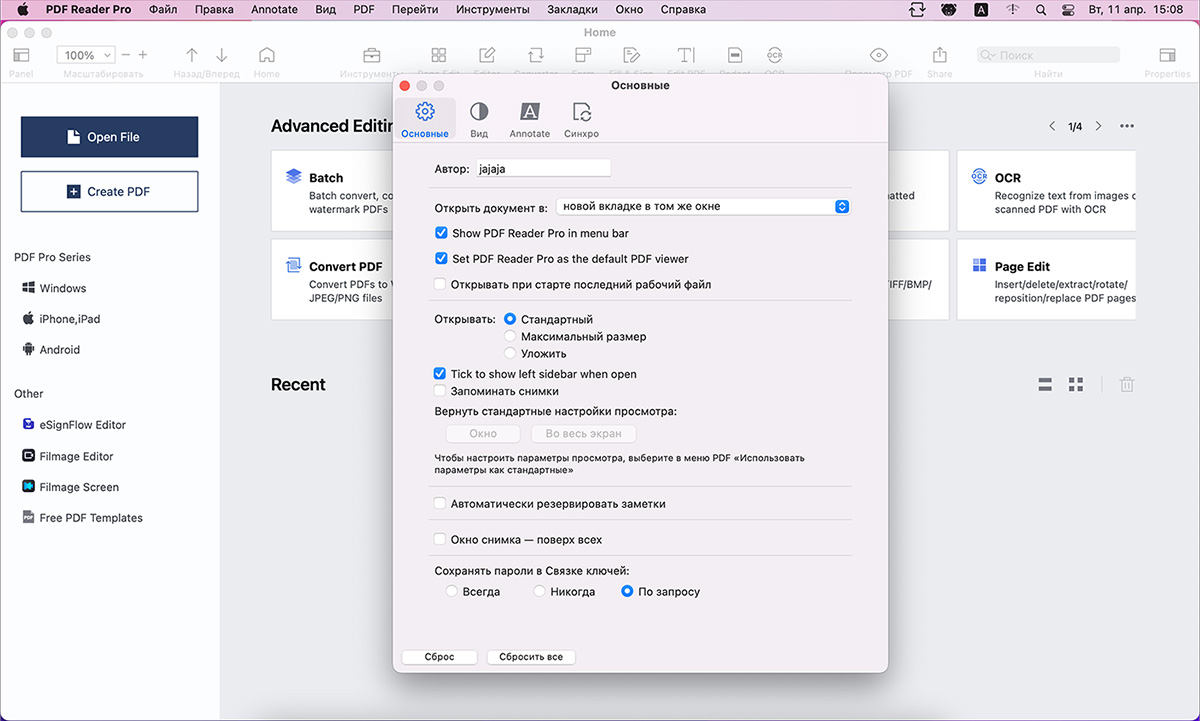
Task: Click the Home toolbar icon
Action: tap(266, 55)
